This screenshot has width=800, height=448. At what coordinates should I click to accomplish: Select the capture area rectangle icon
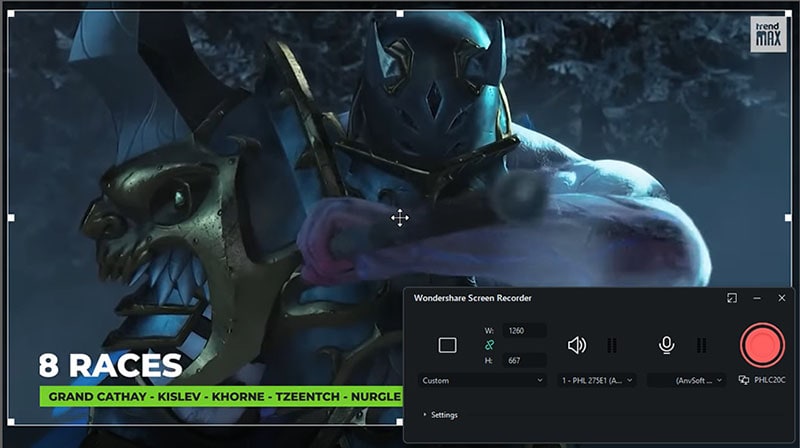[447, 345]
